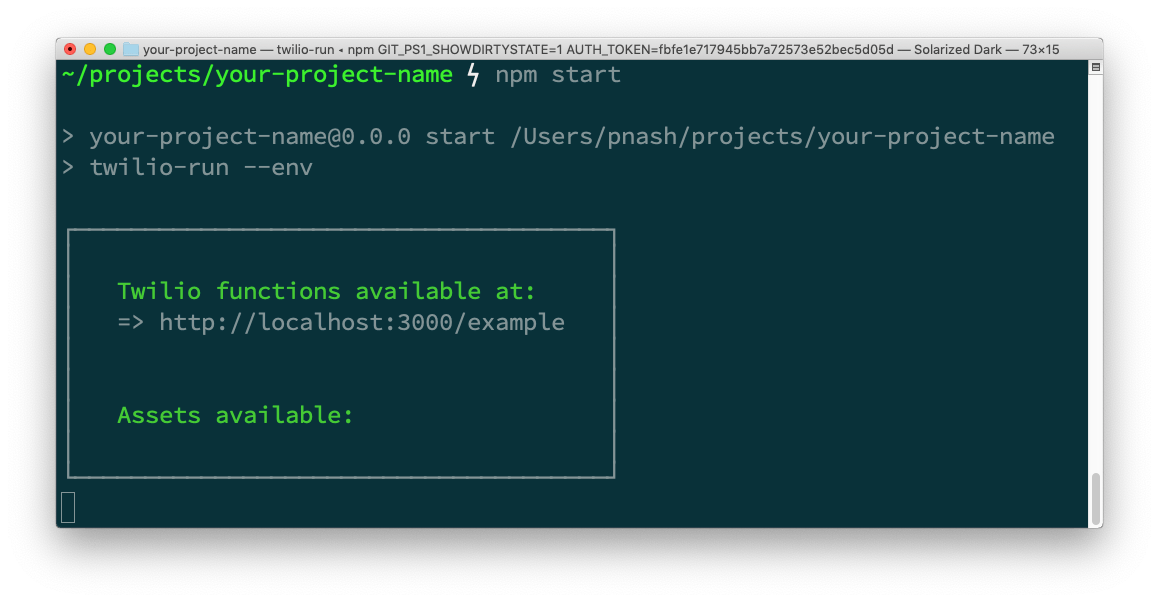Click 'Twilio functions available at:' heading
Image resolution: width=1159 pixels, height=602 pixels.
[326, 291]
